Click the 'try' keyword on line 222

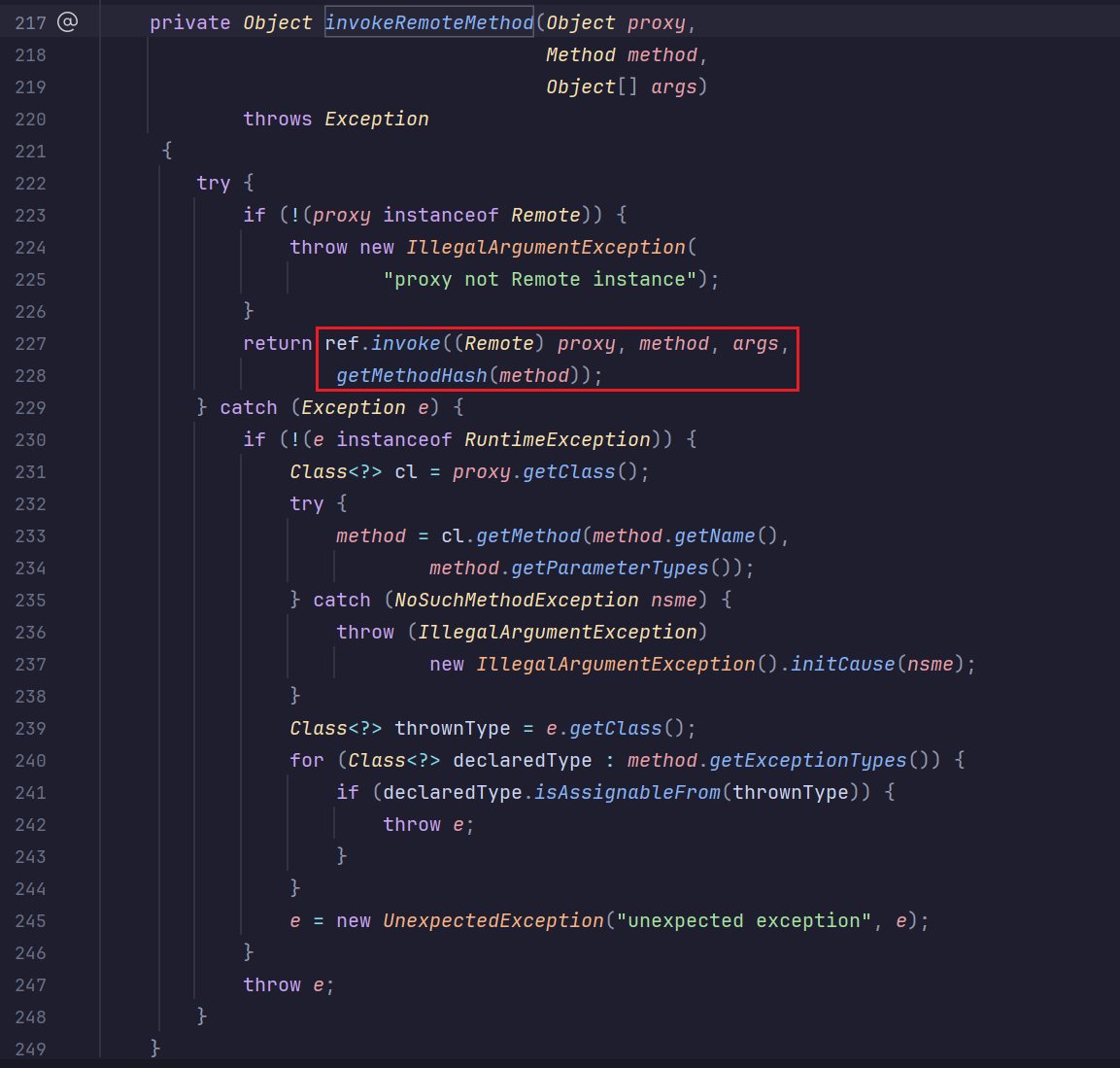[214, 183]
